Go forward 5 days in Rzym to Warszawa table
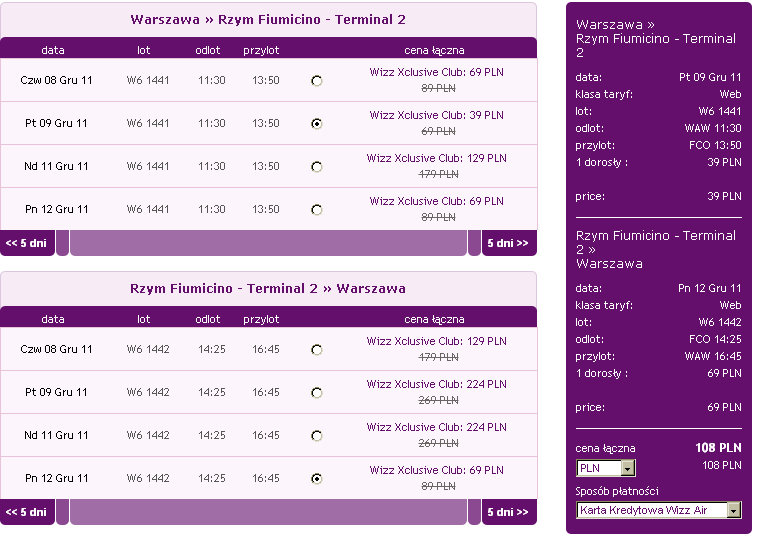Screen dimensions: 762x540 [x=509, y=512]
